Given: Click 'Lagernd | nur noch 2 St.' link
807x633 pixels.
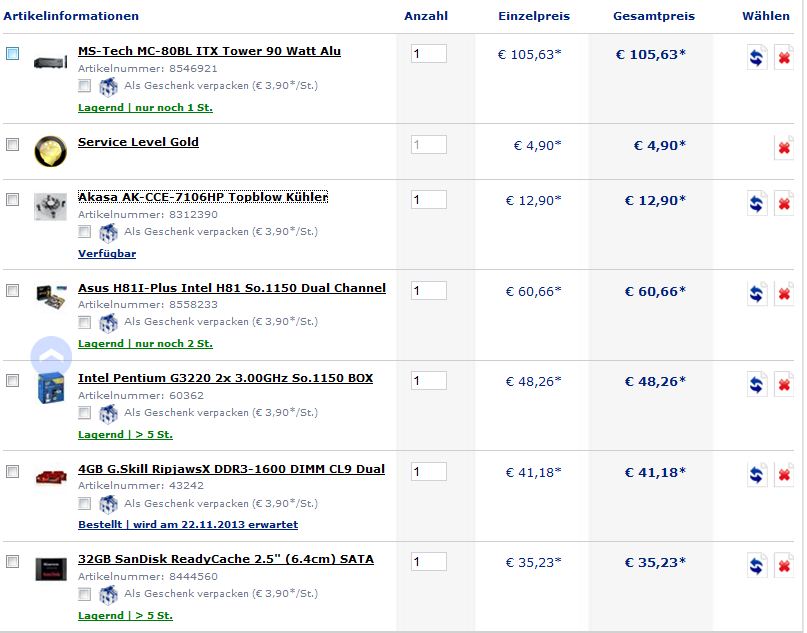Looking at the screenshot, I should coord(145,344).
